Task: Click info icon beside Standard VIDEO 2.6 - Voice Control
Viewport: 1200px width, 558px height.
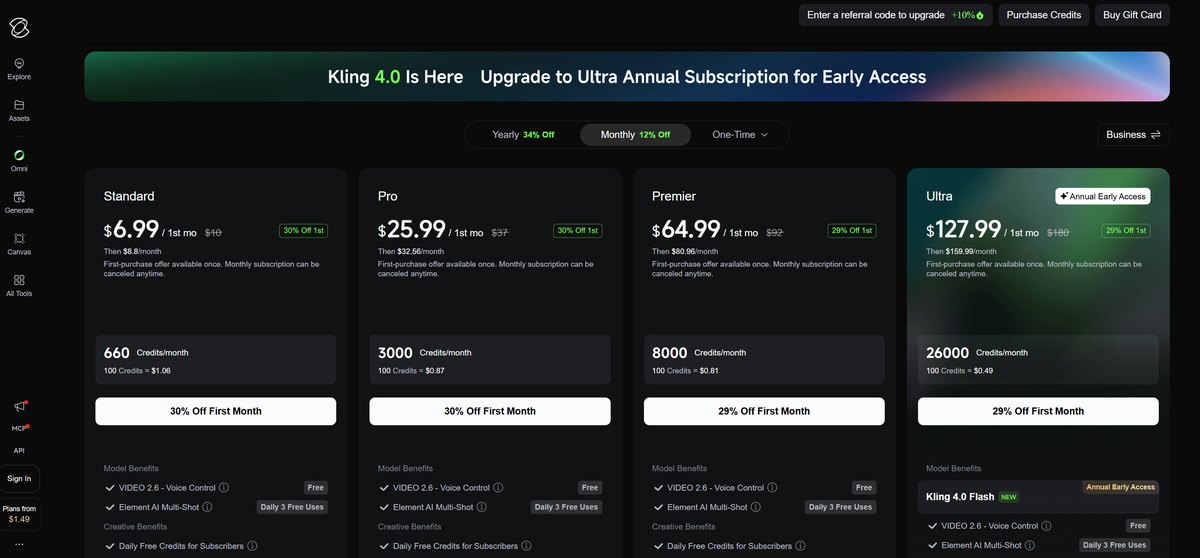Action: pos(224,488)
